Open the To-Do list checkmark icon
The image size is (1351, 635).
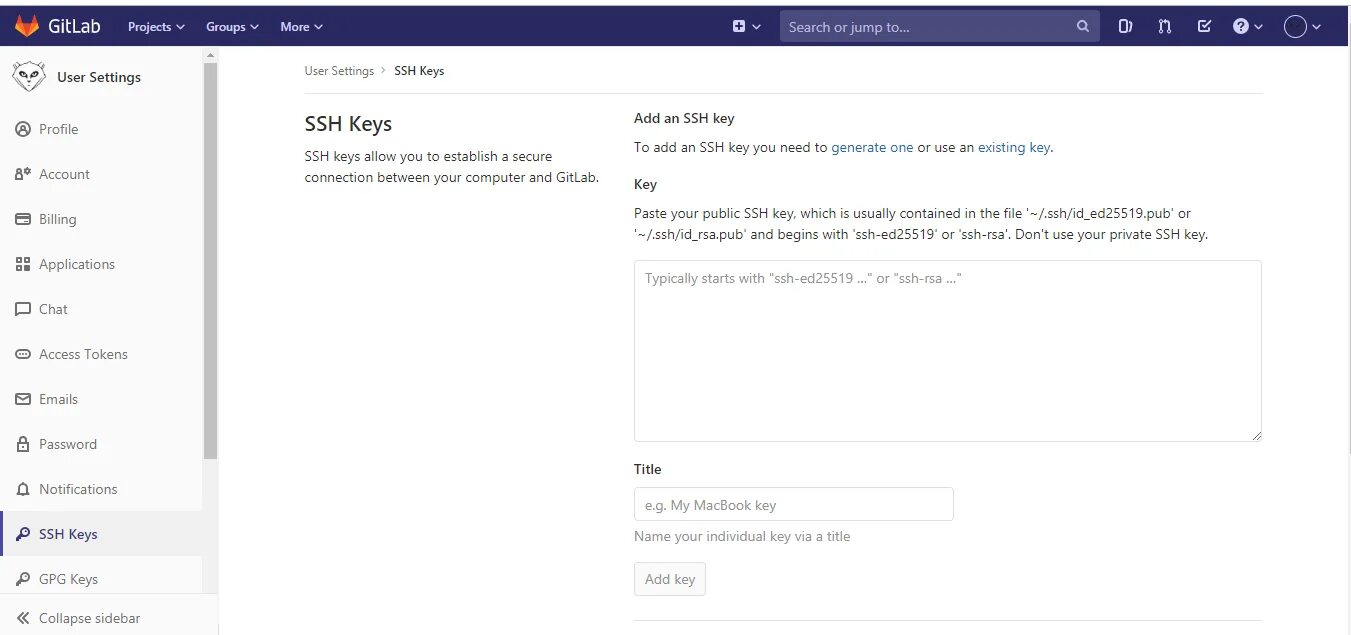tap(1204, 26)
